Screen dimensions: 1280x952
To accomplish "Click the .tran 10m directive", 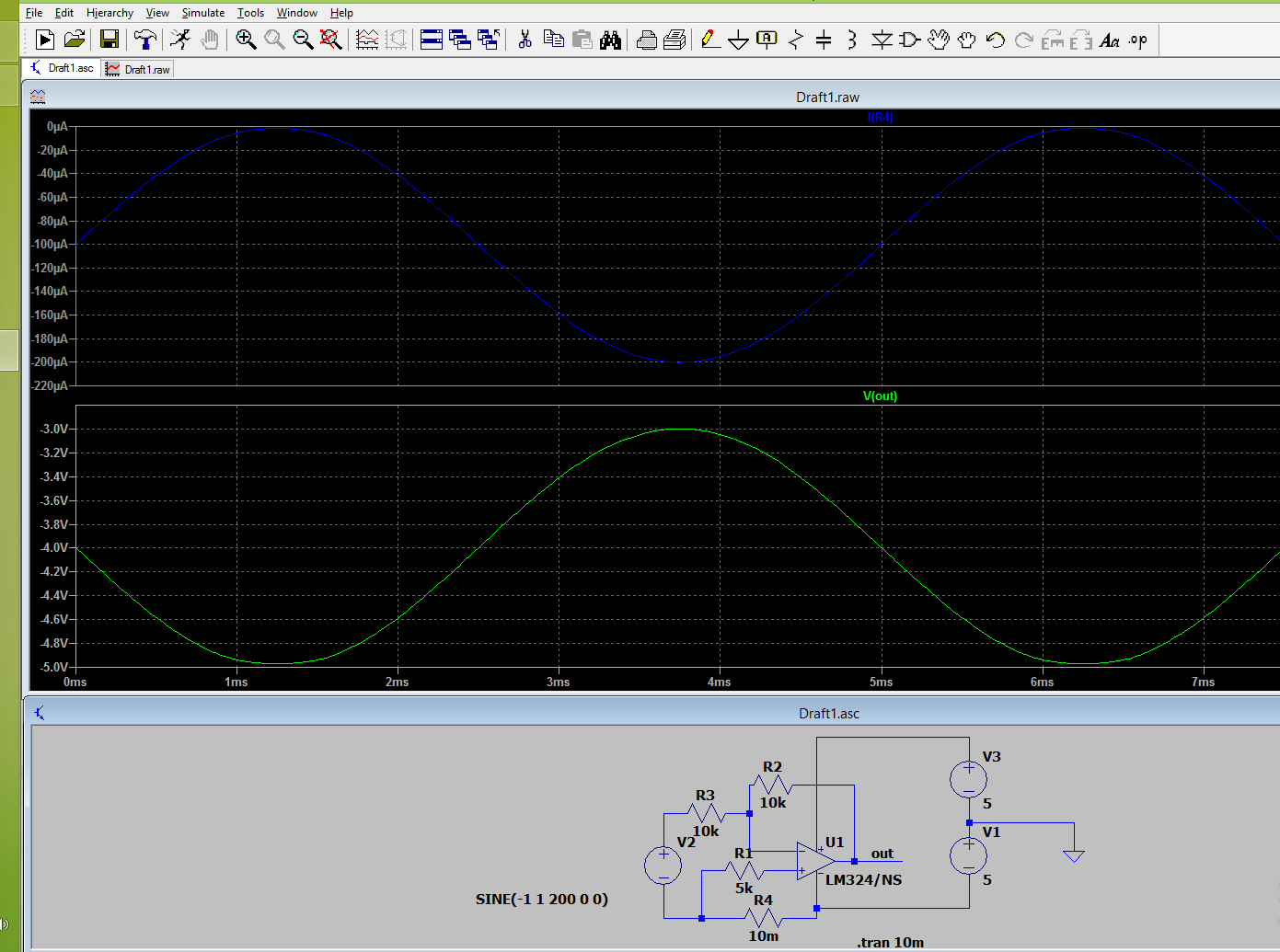I will pyautogui.click(x=890, y=942).
